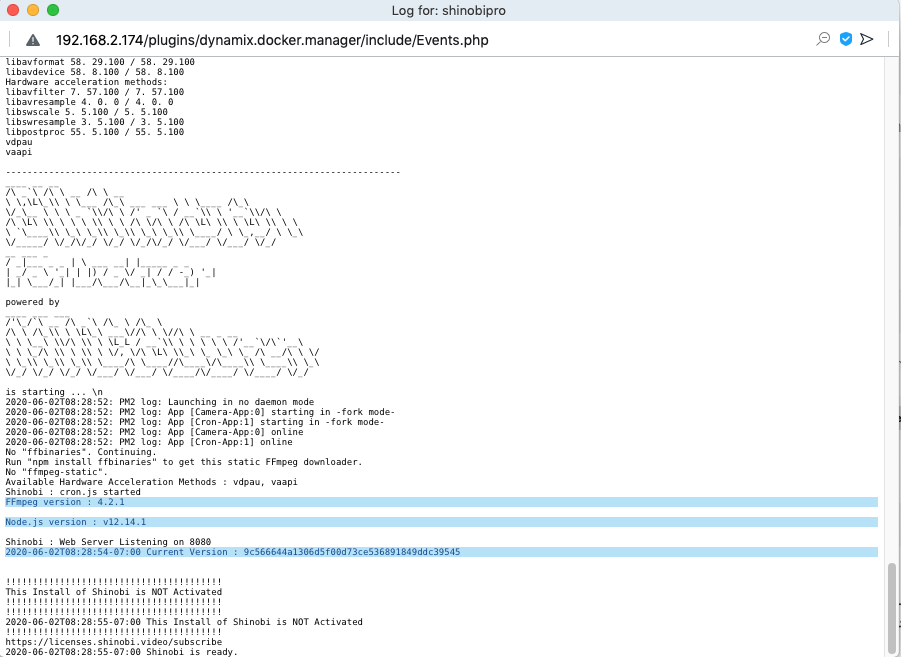Click 'Run "npm install ffbinaries"' line
The height and width of the screenshot is (657, 901).
(x=184, y=462)
